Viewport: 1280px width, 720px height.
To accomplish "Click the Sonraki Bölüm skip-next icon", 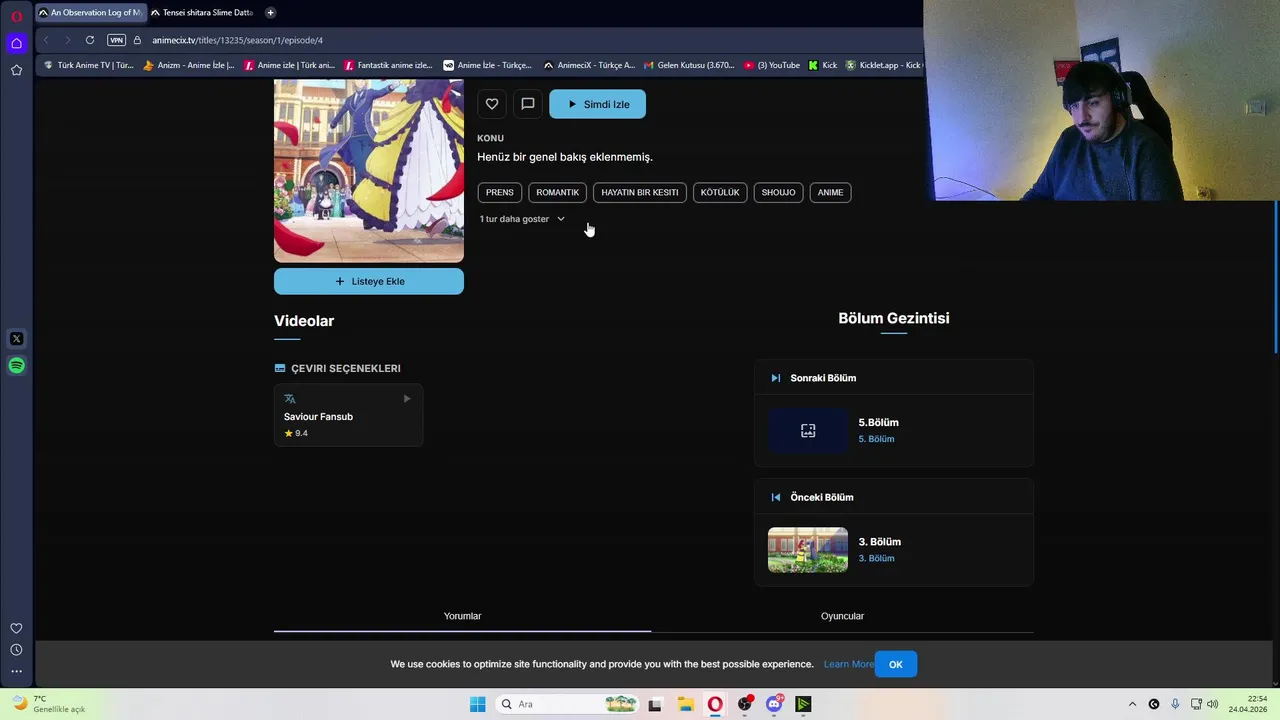I will (775, 378).
